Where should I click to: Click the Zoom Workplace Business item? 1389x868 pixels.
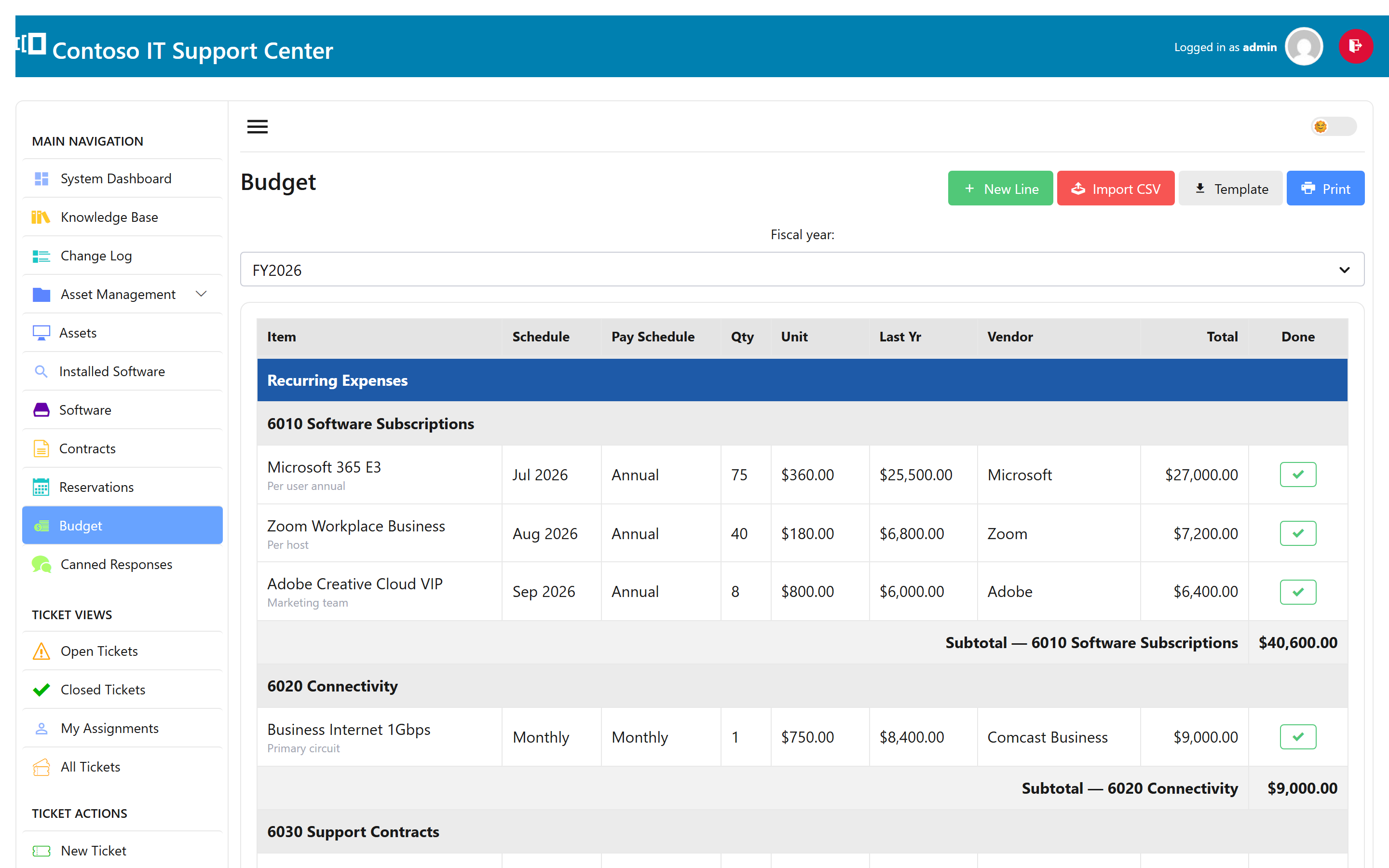click(x=356, y=526)
